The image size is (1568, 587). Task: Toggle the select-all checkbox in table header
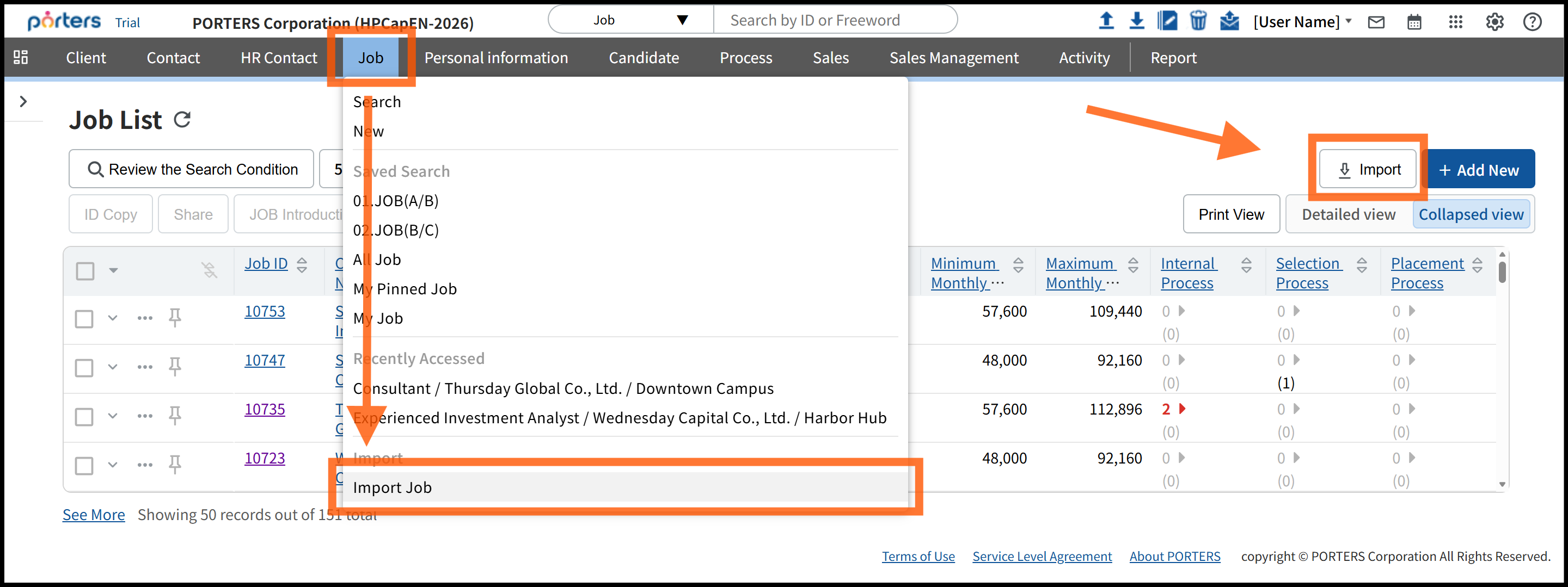coord(85,271)
